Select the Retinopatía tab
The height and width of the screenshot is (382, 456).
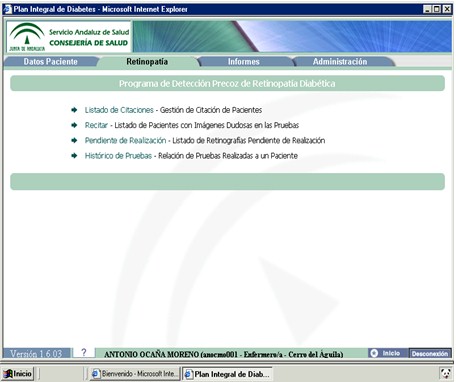pyautogui.click(x=147, y=62)
